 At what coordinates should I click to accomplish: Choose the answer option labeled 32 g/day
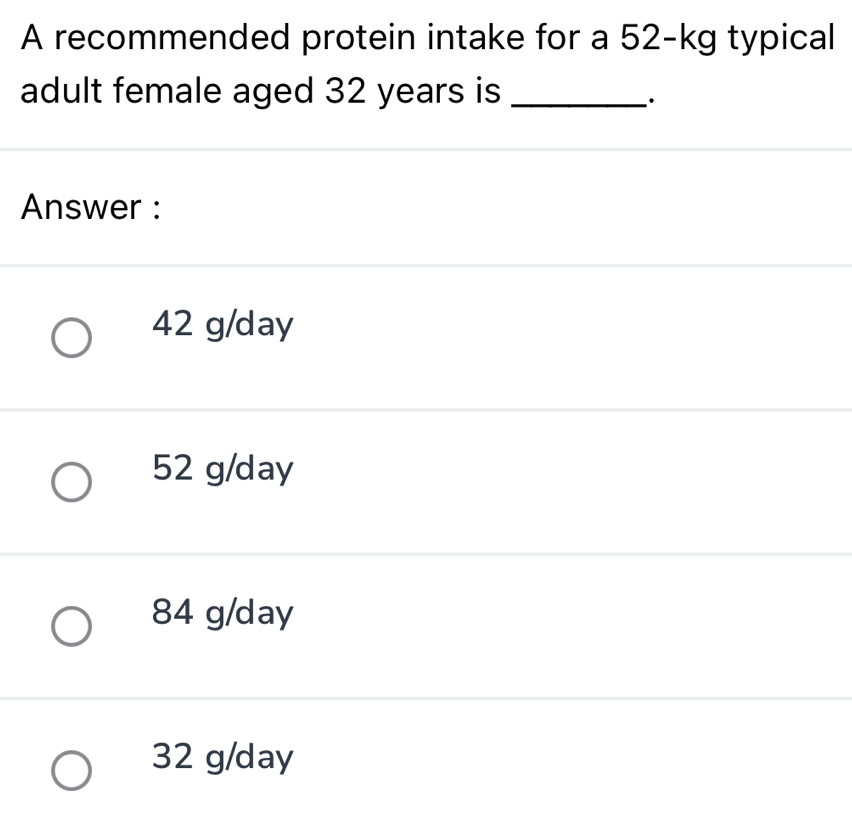tap(222, 757)
